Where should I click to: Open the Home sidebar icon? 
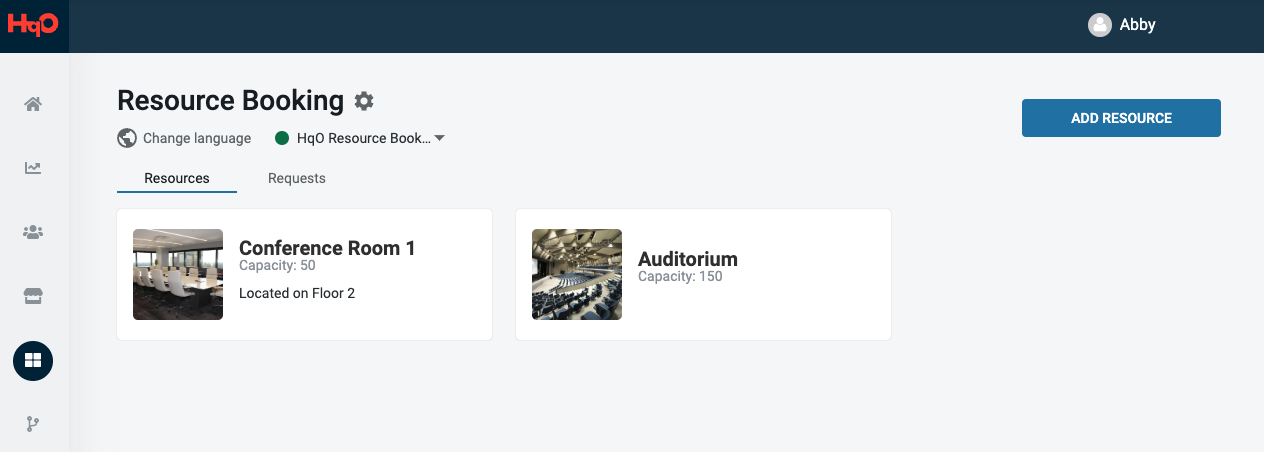(x=33, y=104)
